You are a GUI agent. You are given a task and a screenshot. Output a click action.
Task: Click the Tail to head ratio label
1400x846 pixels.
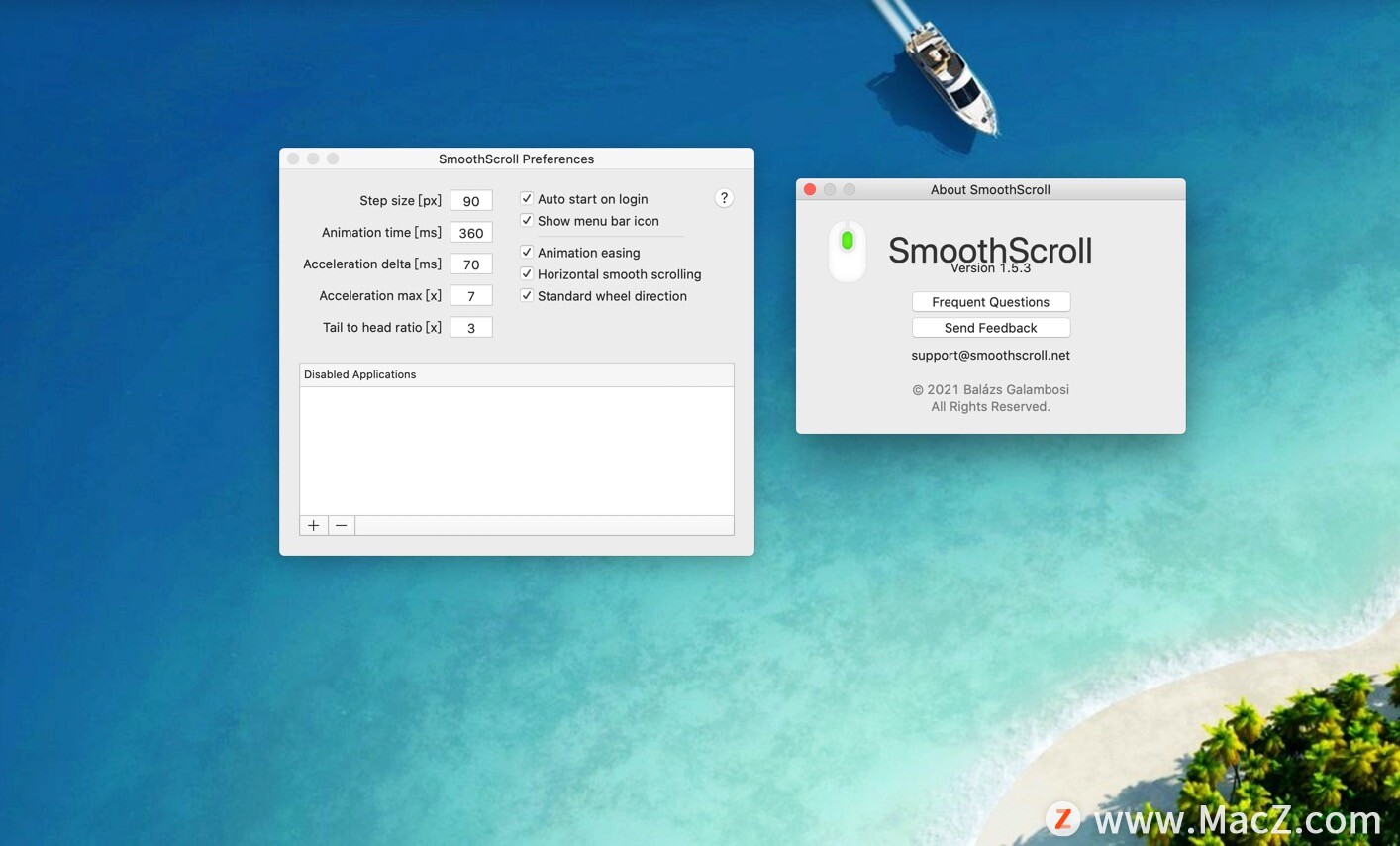[382, 327]
